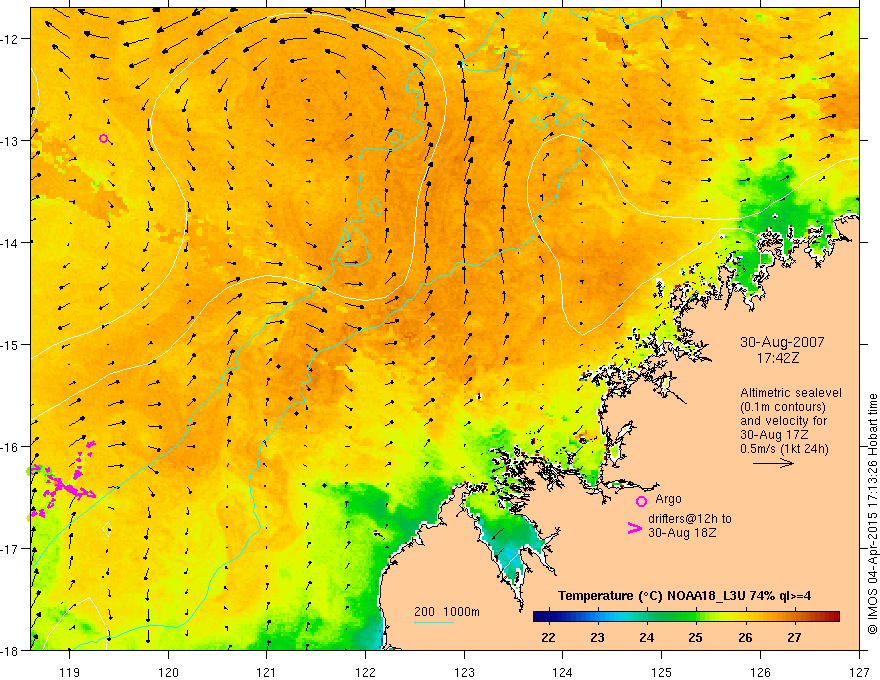This screenshot has width=880, height=680.
Task: Click the latitude axis label '-13'
Action: (10, 140)
